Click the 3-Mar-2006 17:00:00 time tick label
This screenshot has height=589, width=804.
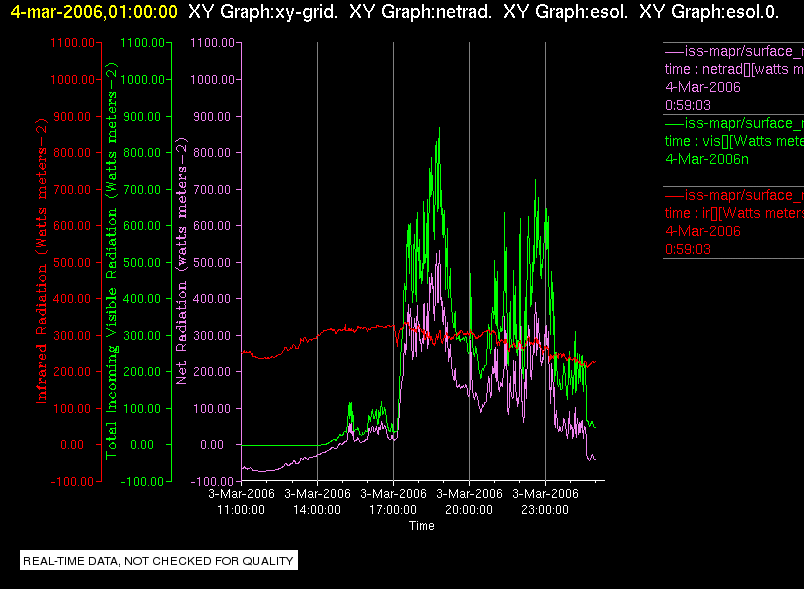pyautogui.click(x=393, y=502)
